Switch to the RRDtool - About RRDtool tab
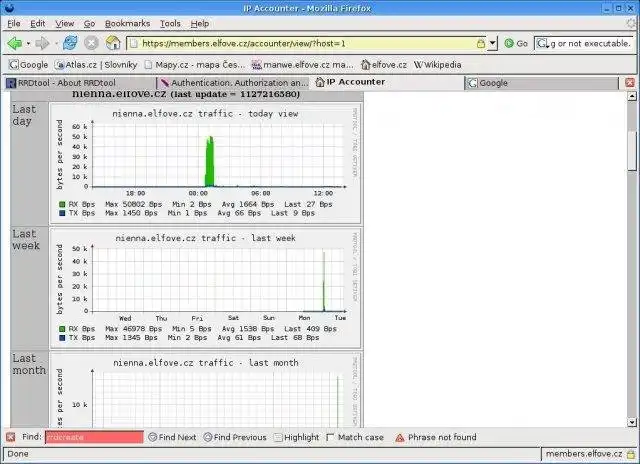Screen dimensions: 640x464 click(80, 83)
